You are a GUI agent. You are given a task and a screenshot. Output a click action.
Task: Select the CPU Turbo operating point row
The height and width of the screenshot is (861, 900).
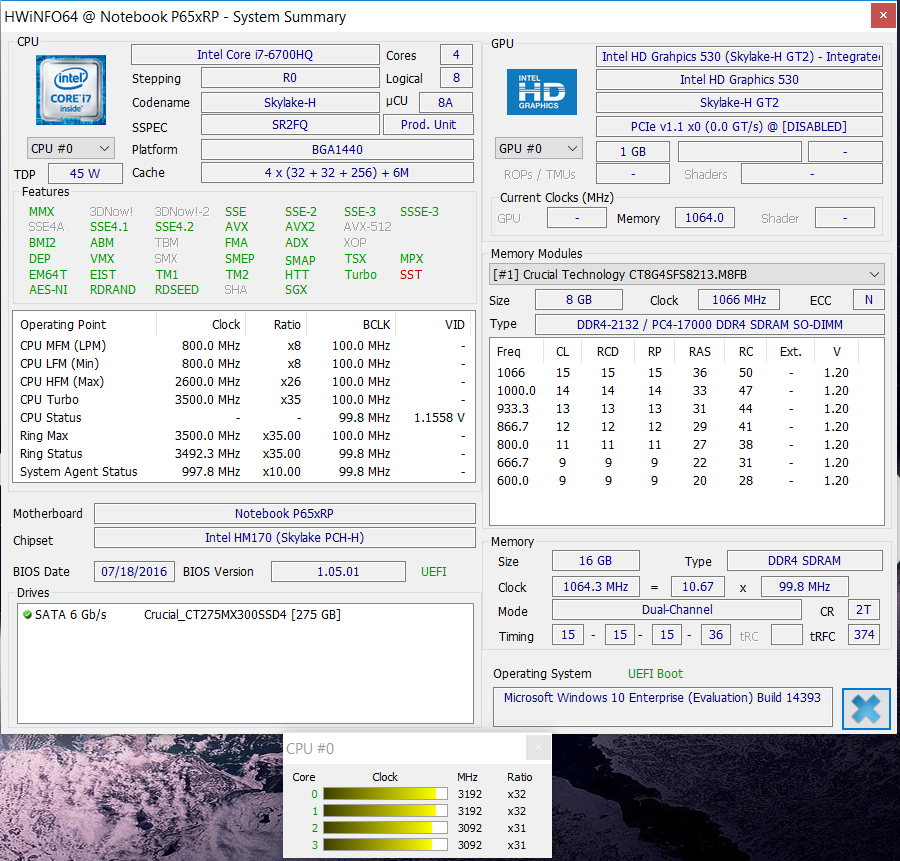[x=244, y=400]
